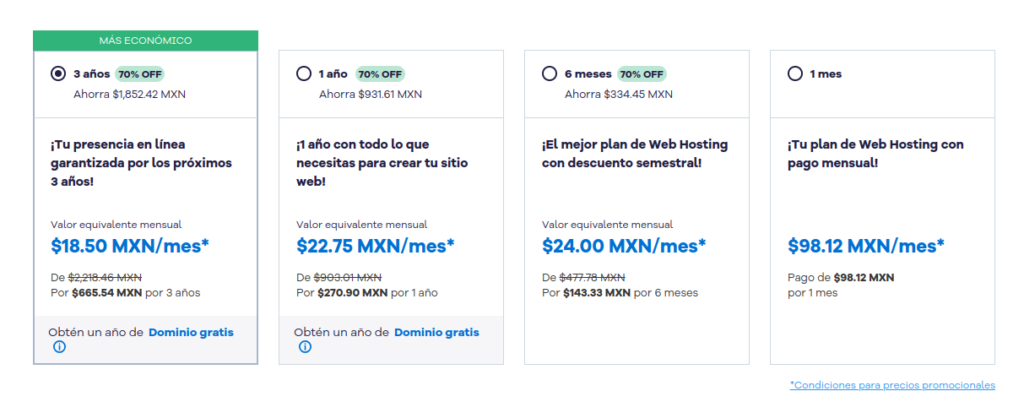Open Condiciones para precios promocionales link
The height and width of the screenshot is (402, 1024).
[x=892, y=385]
